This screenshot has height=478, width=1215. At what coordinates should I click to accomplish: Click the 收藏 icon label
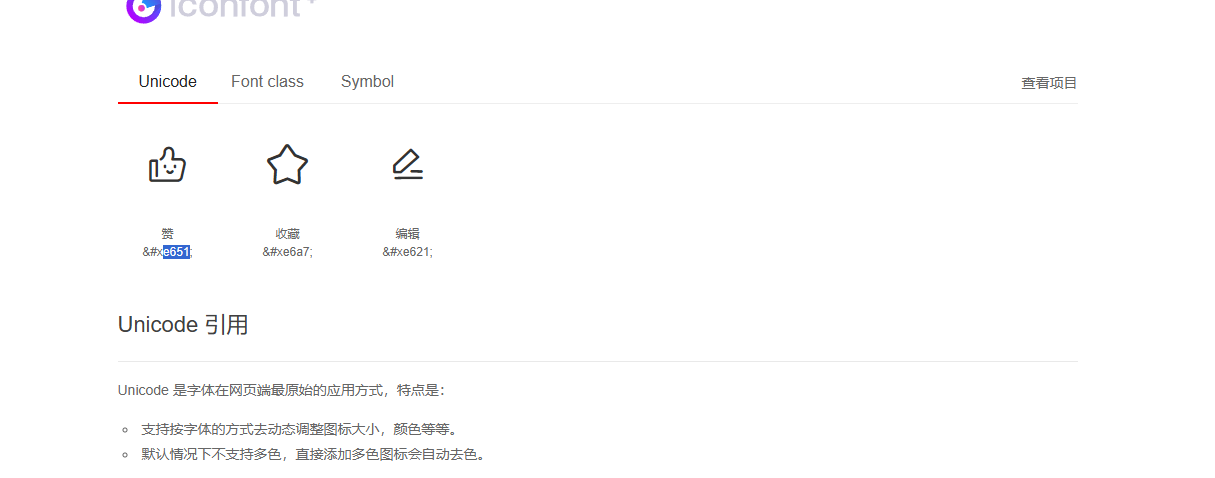coord(287,234)
